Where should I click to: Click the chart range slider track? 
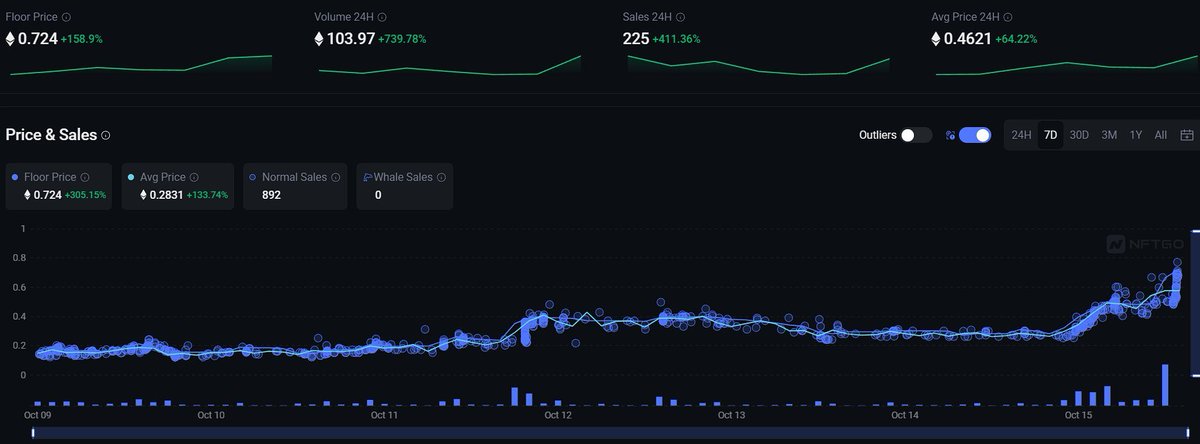click(x=611, y=433)
